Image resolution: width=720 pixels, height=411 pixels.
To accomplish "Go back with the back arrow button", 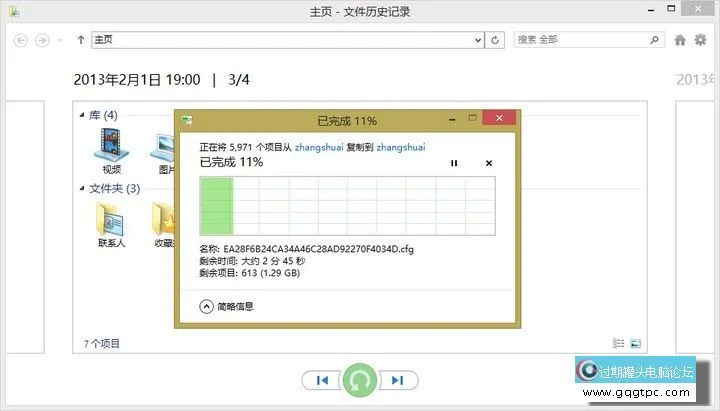I will pyautogui.click(x=21, y=40).
